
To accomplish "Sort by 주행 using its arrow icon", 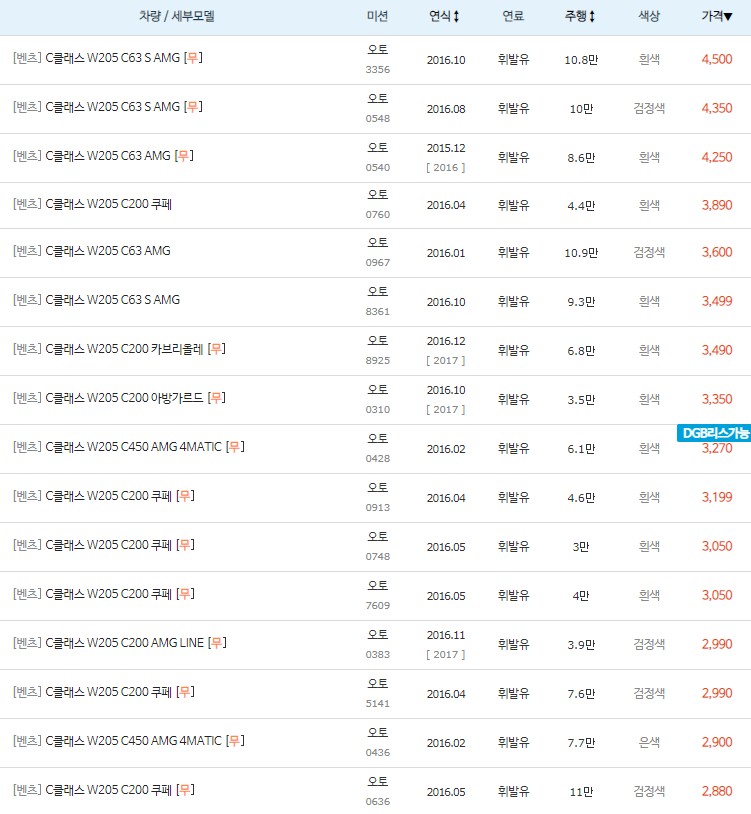I will (592, 17).
